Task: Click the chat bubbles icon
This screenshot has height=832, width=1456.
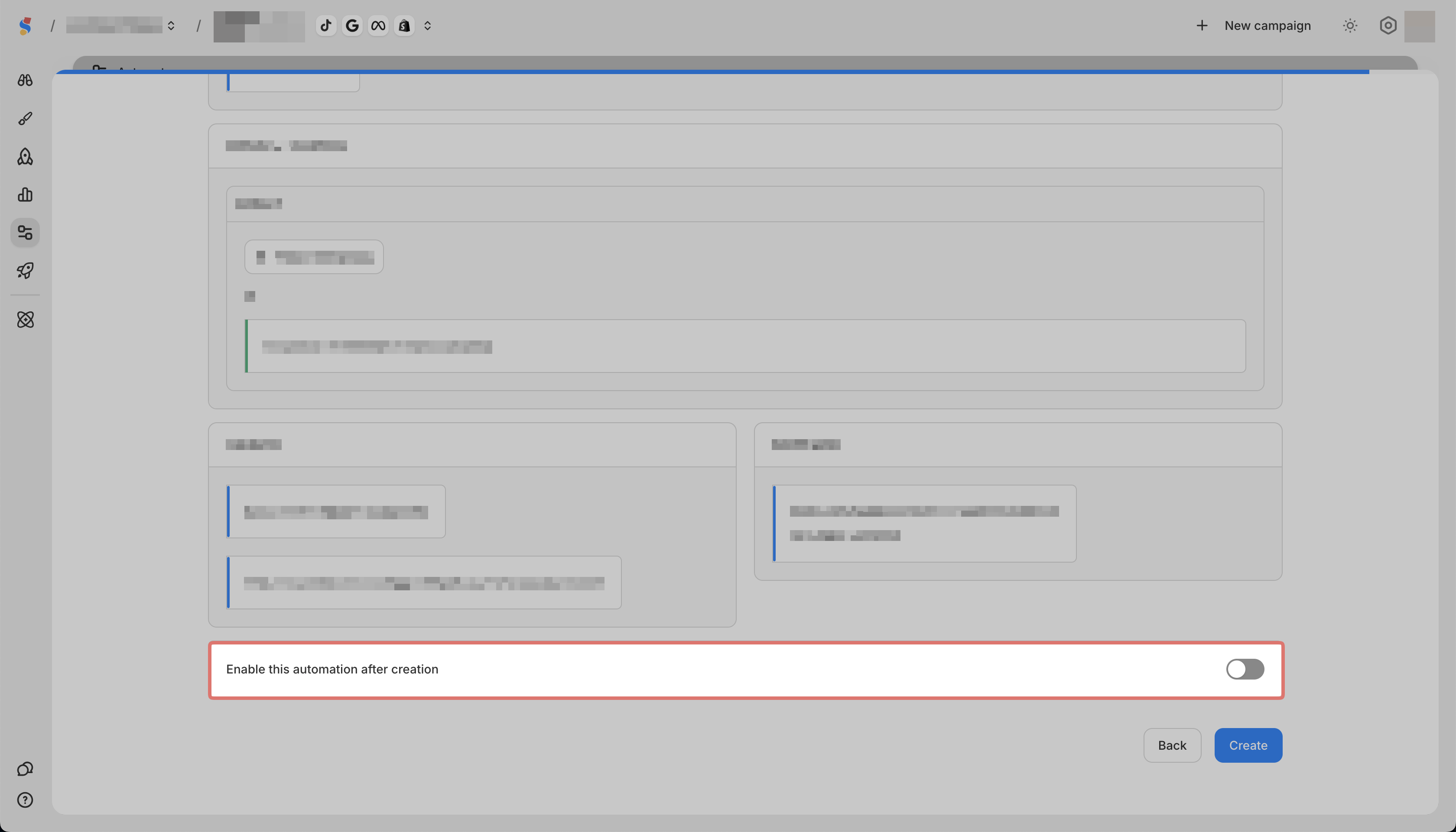Action: pos(25,769)
